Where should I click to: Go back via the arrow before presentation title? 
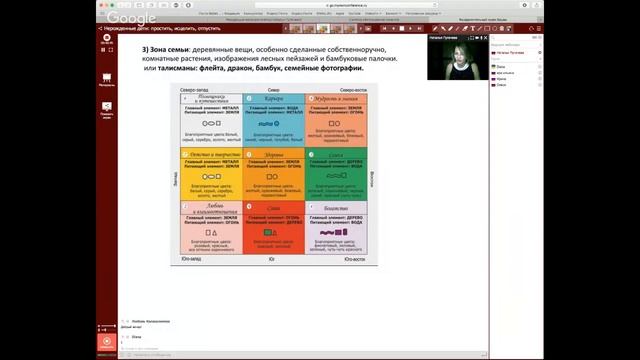[100, 29]
